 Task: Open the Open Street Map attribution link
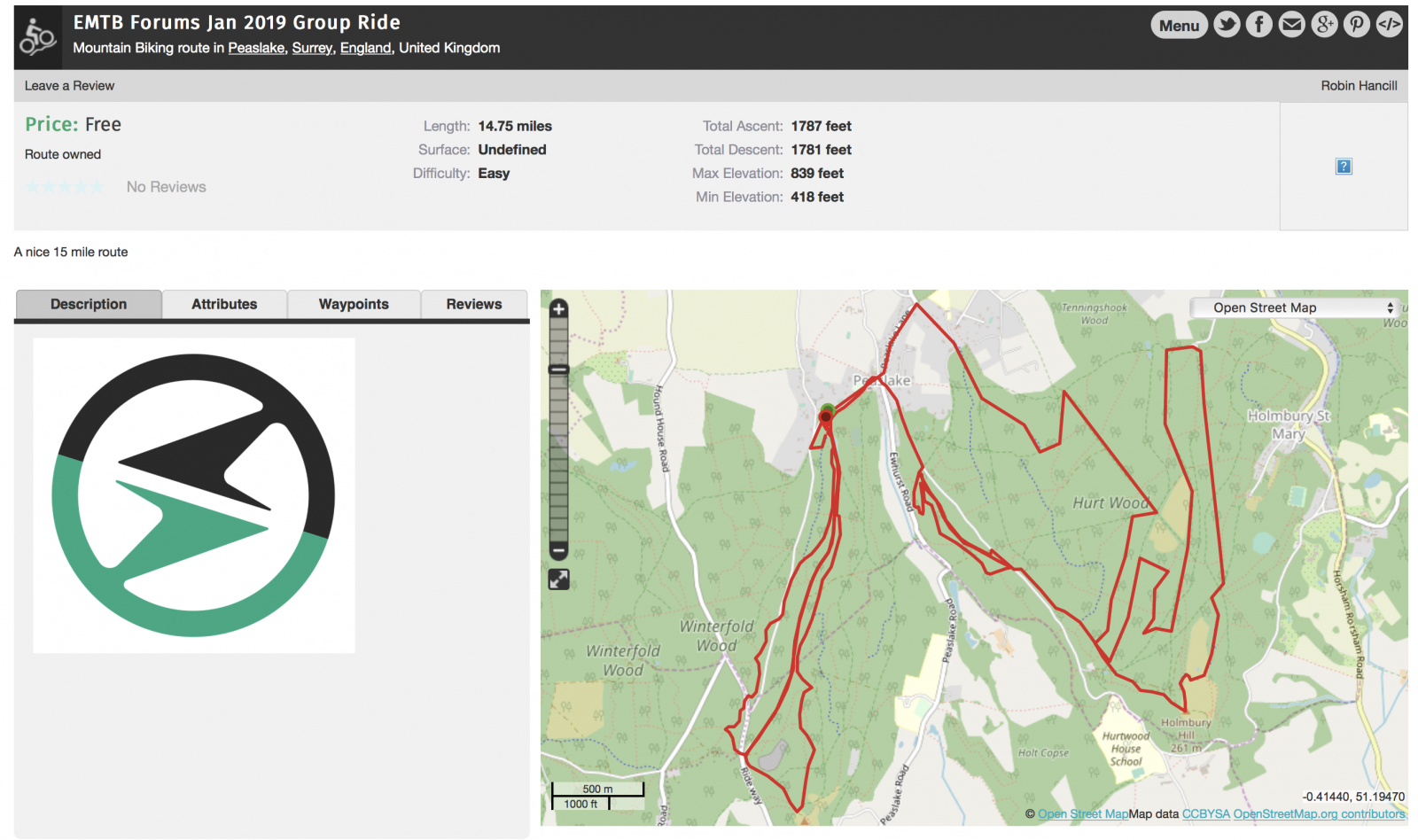[1083, 813]
